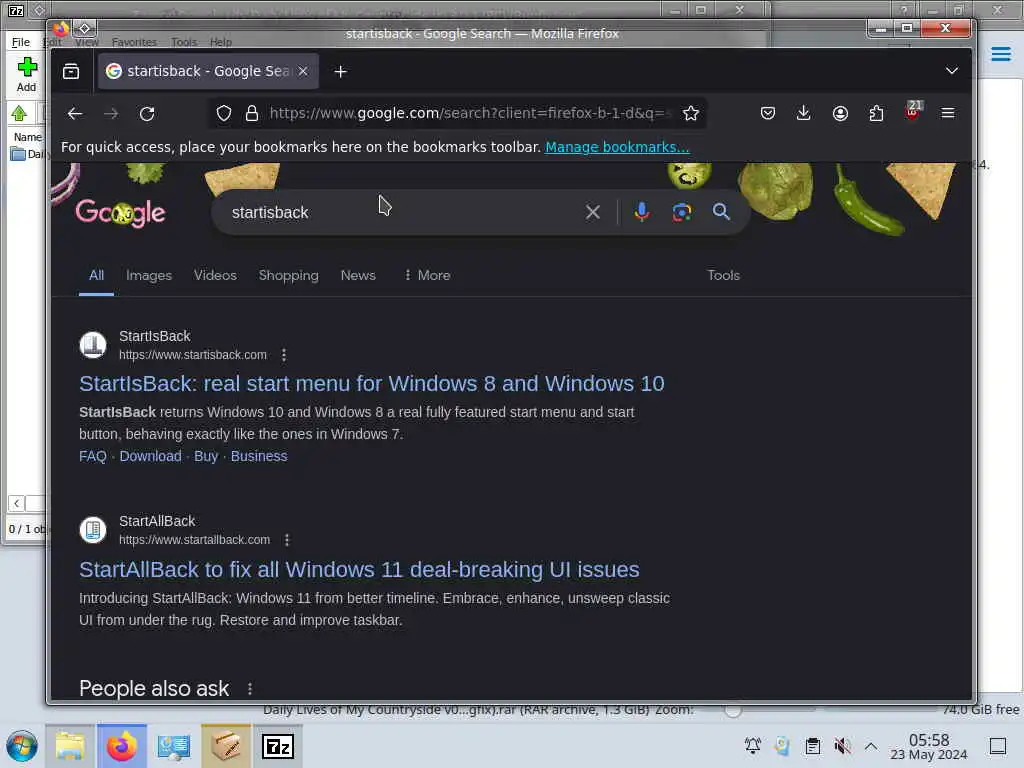Viewport: 1024px width, 768px height.
Task: Open StartAllBack result options menu
Action: (x=287, y=540)
